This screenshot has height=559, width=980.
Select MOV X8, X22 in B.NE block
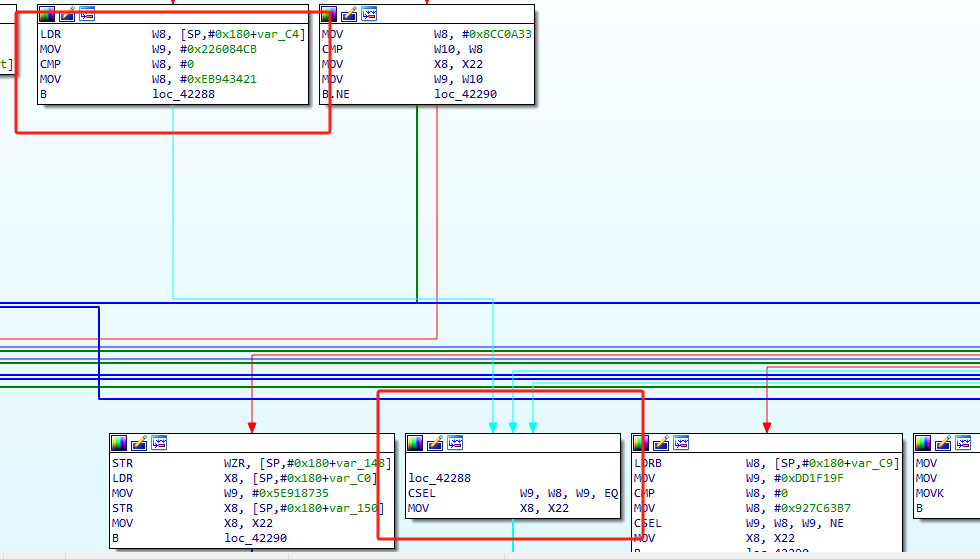[402, 64]
